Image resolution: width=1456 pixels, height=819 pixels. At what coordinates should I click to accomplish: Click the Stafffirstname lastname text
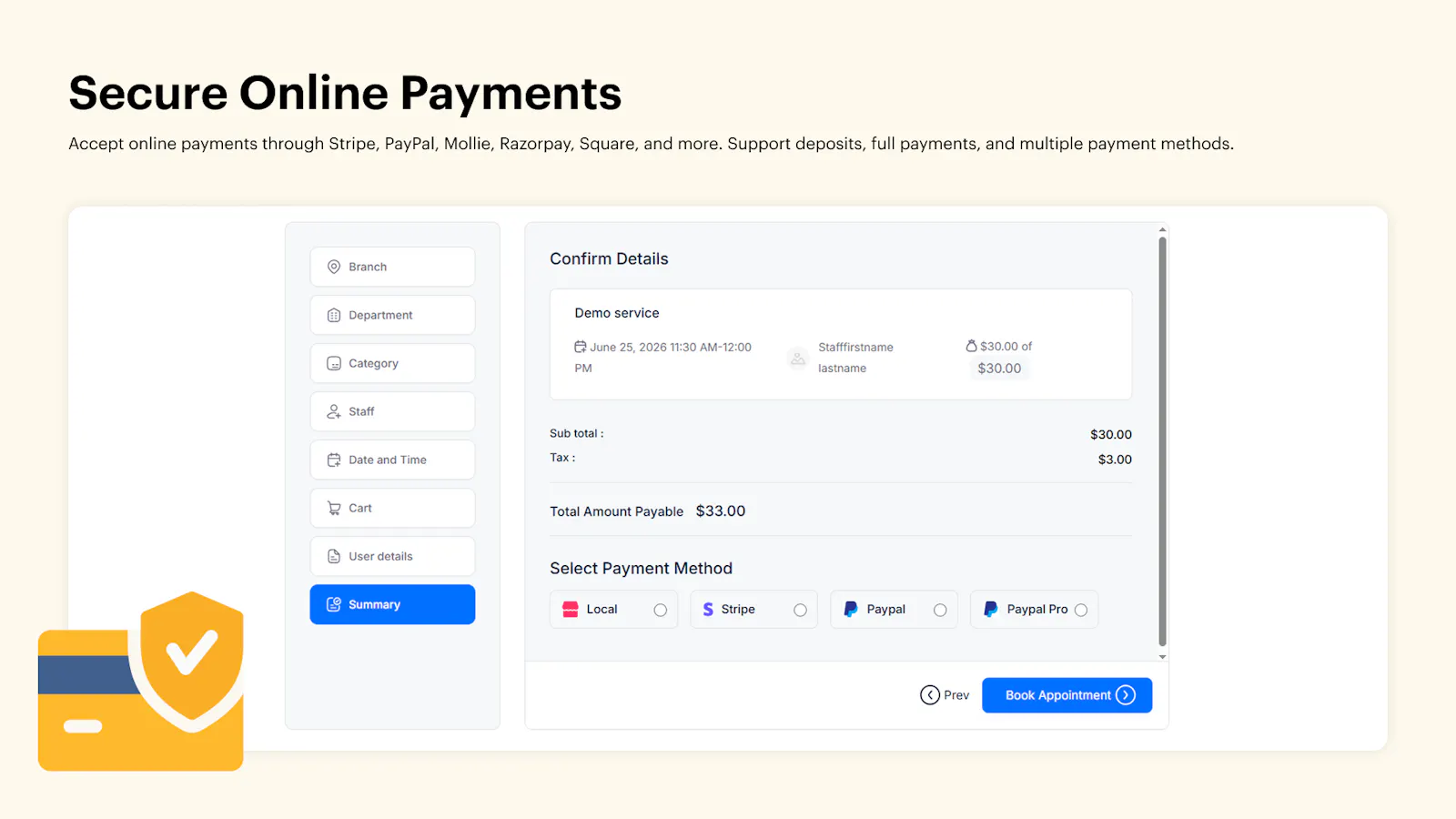click(855, 358)
